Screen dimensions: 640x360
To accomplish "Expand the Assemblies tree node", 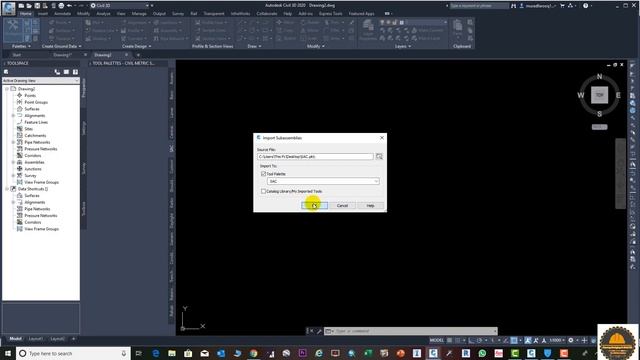I will coord(13,162).
